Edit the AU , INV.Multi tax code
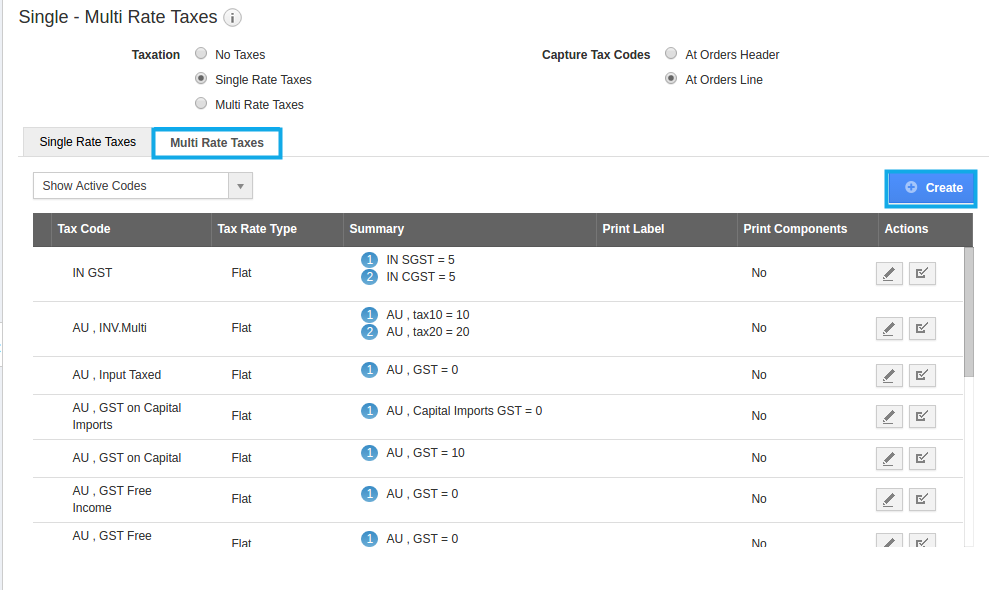The height and width of the screenshot is (590, 996). click(x=888, y=328)
